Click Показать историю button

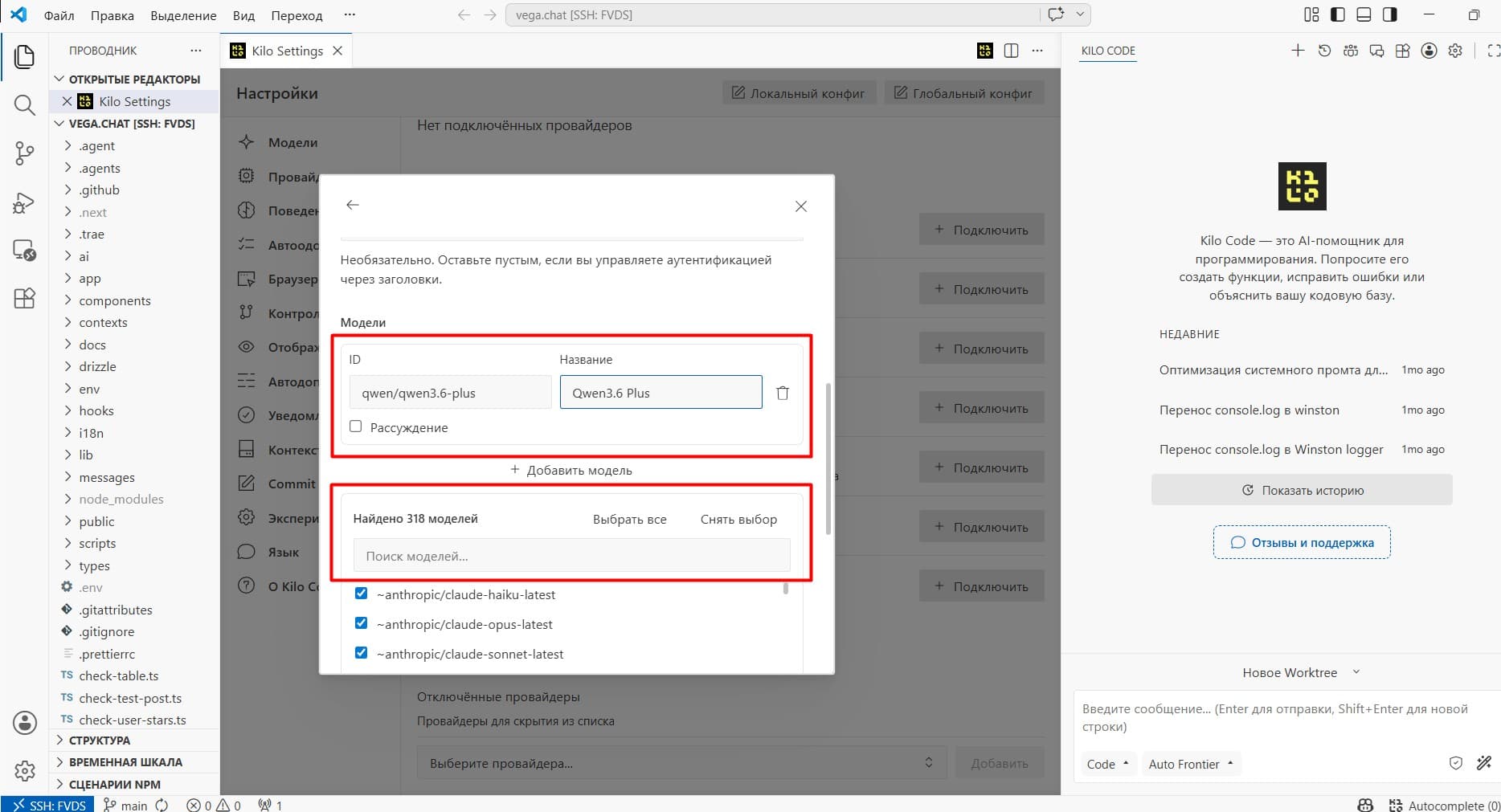pos(1302,490)
